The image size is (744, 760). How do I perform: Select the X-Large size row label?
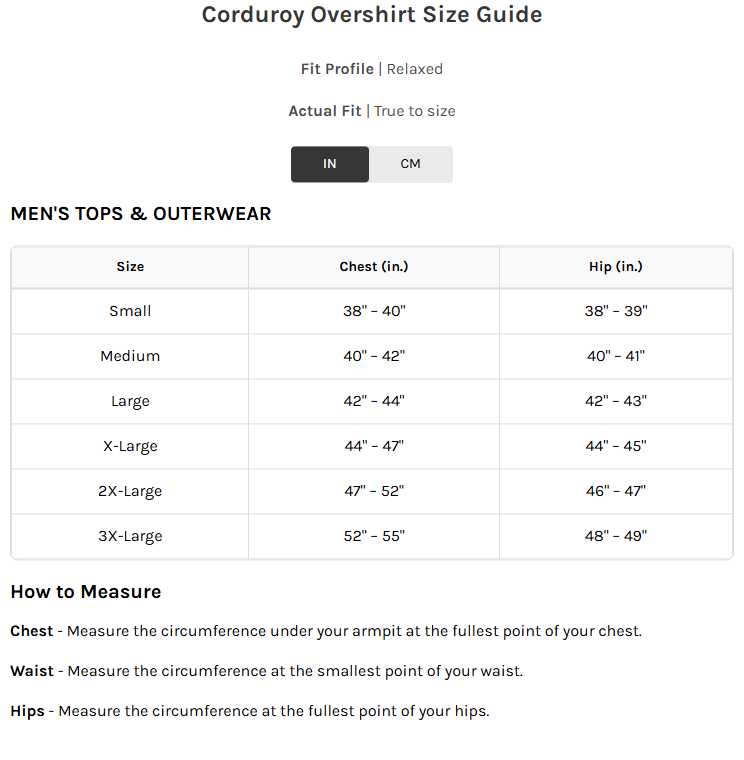coord(130,446)
